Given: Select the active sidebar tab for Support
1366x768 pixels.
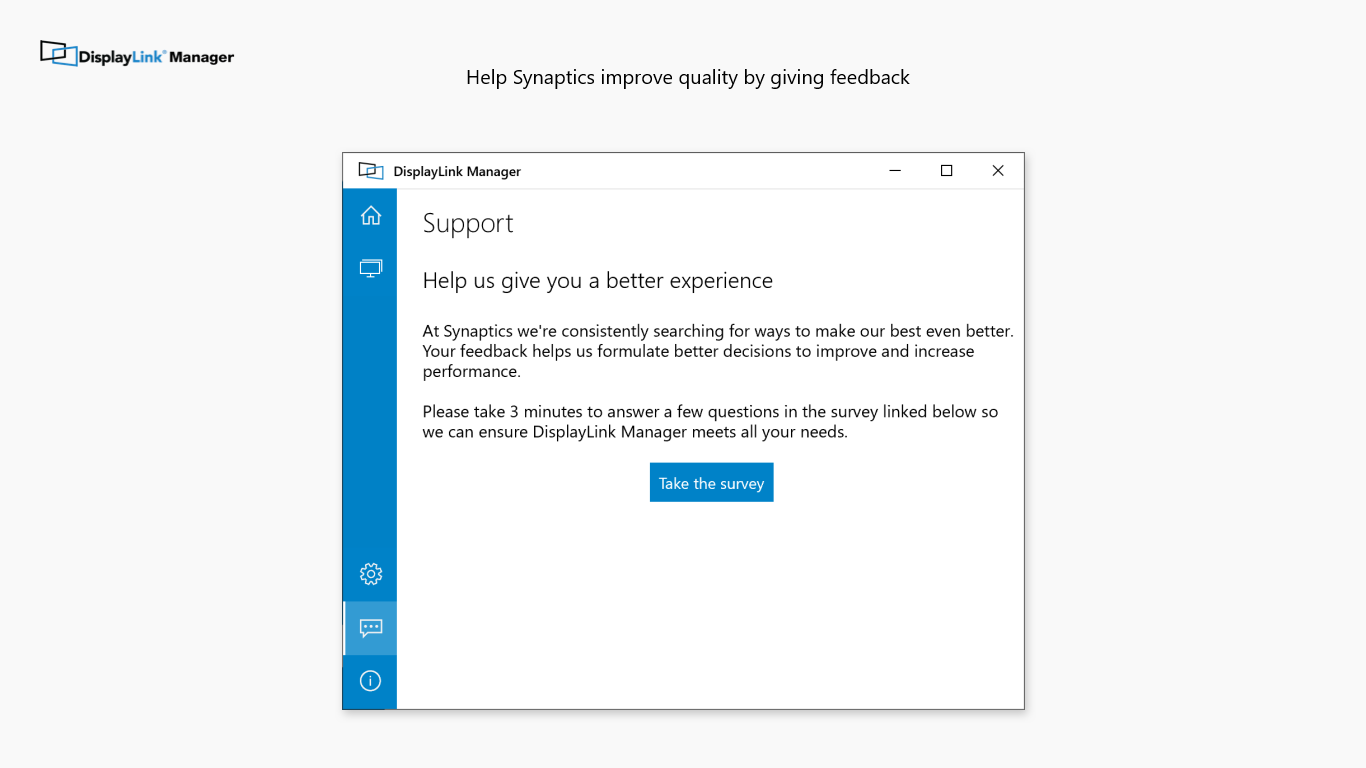Looking at the screenshot, I should (x=370, y=628).
